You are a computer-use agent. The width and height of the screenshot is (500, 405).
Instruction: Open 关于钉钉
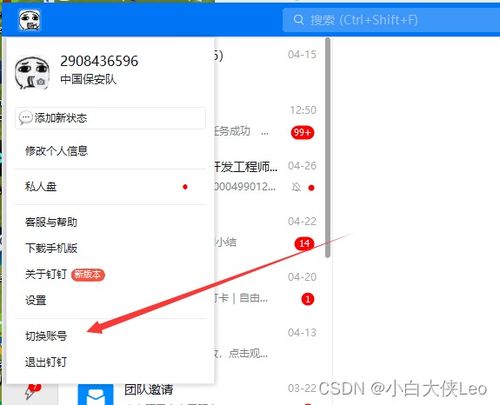pos(46,274)
